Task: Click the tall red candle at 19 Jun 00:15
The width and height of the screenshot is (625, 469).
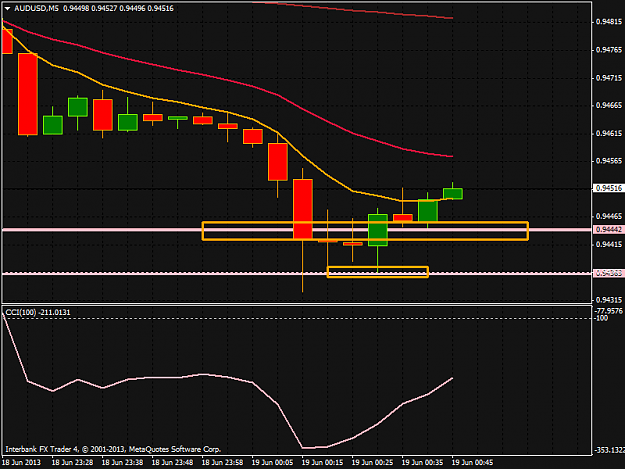Action: point(303,209)
